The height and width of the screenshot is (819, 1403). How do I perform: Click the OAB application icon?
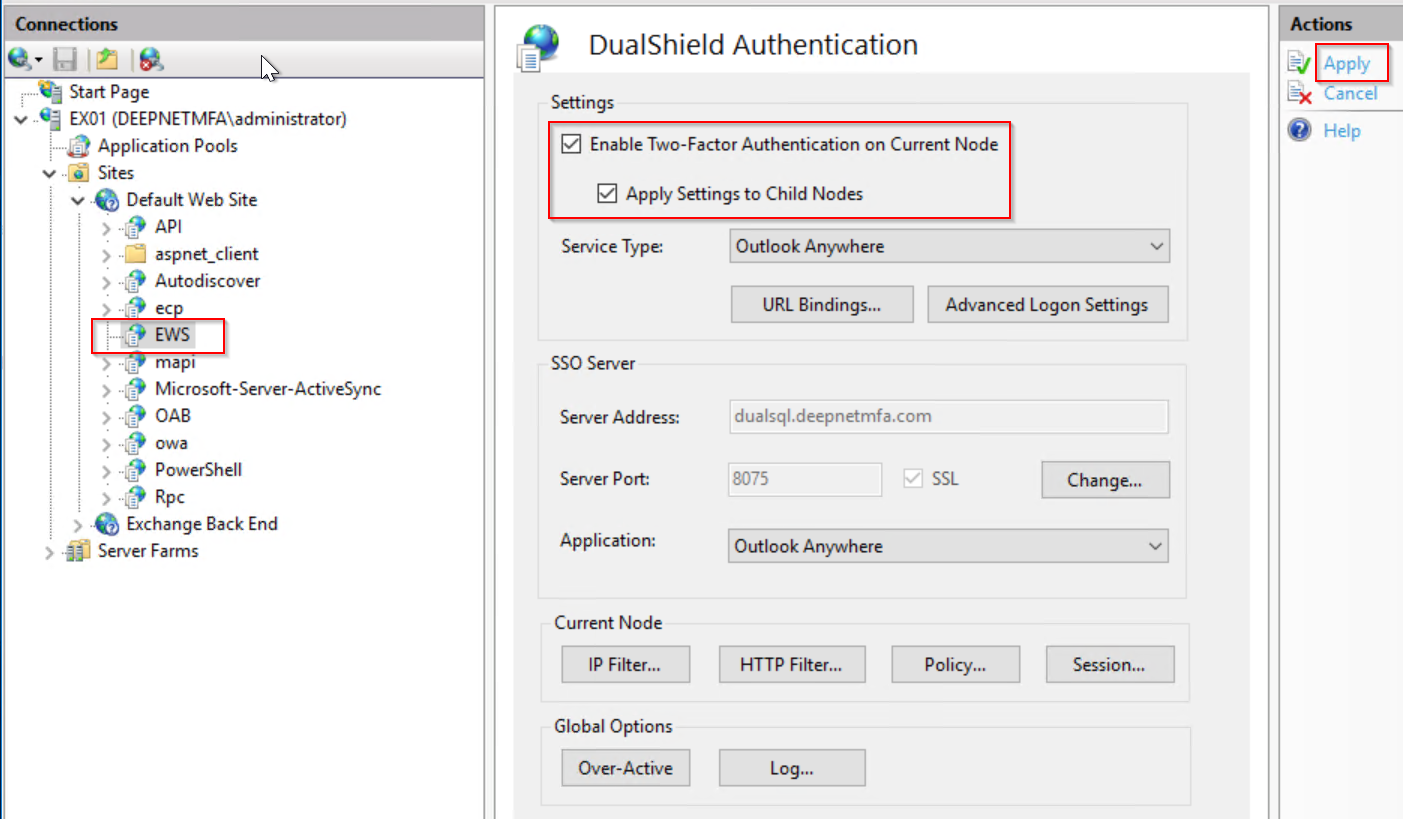tap(136, 416)
